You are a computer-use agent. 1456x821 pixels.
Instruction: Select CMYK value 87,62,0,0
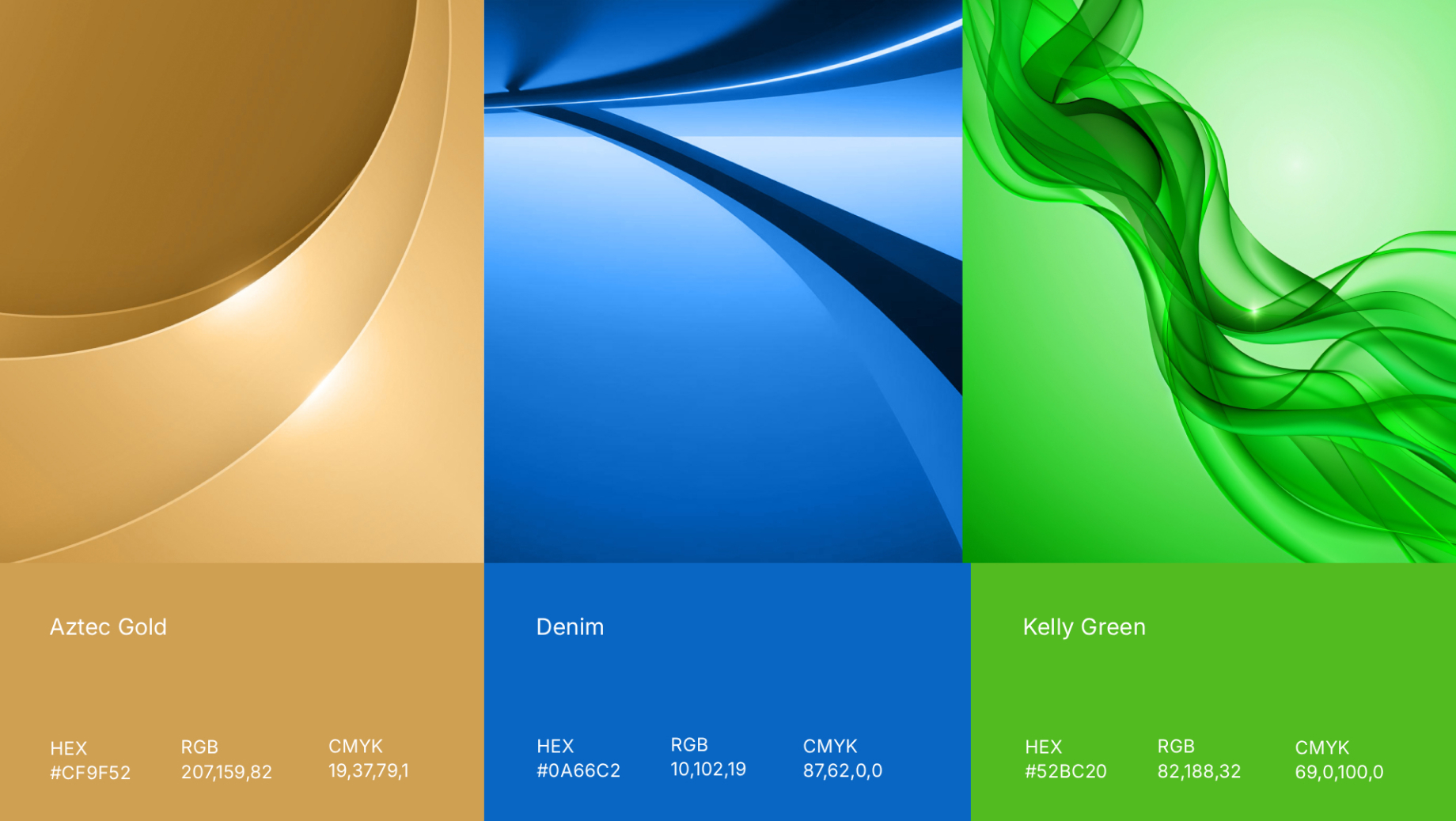tap(842, 770)
